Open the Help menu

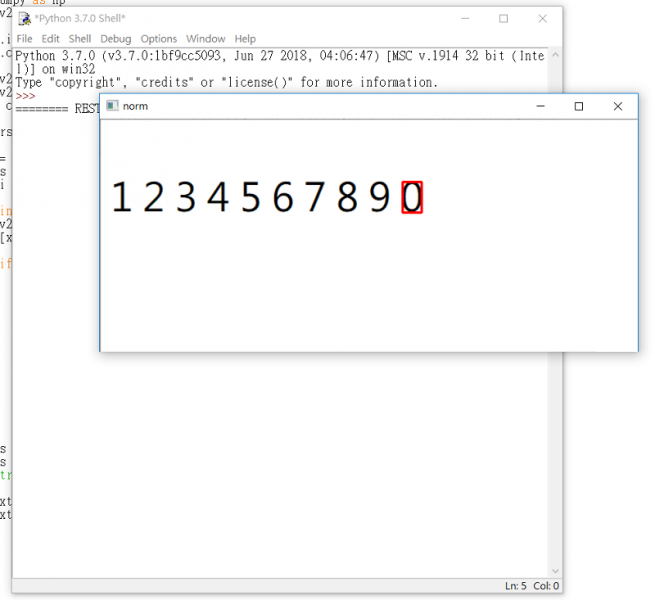pyautogui.click(x=245, y=39)
